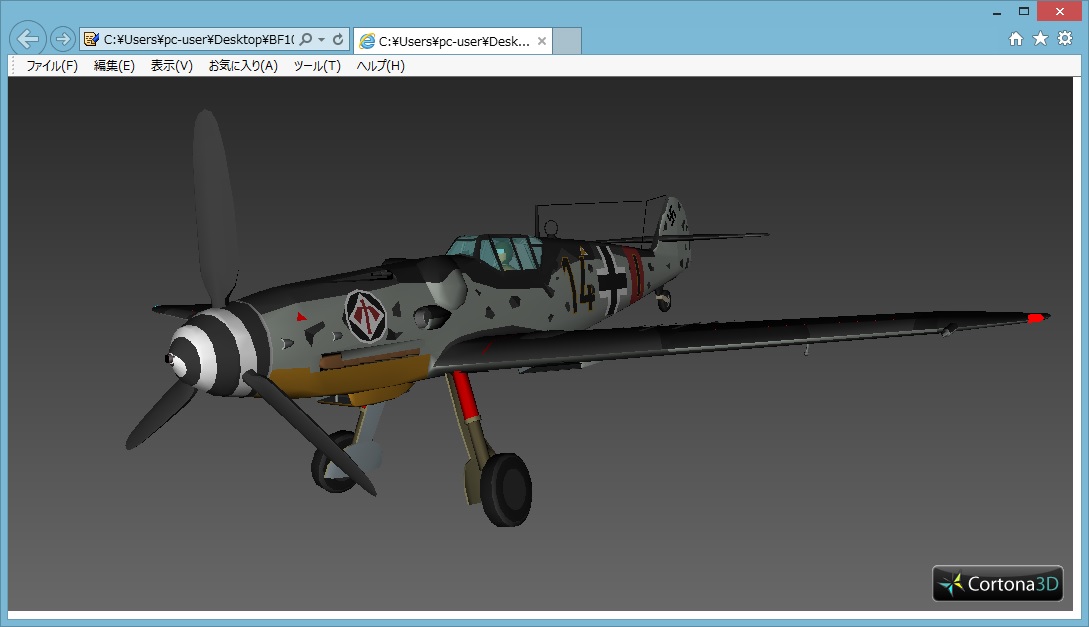The image size is (1089, 627).
Task: Expand the address bar autocomplete dropdown arrow
Action: (x=321, y=40)
